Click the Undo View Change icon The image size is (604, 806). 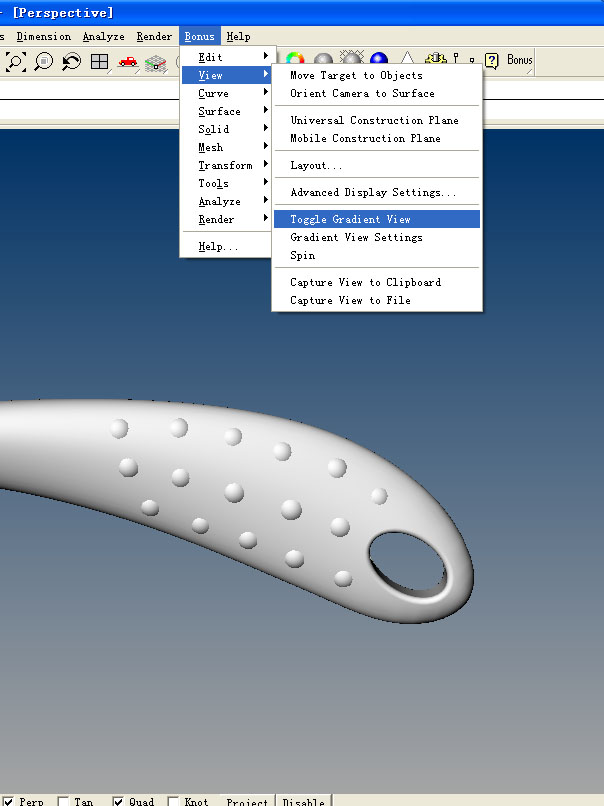pyautogui.click(x=71, y=62)
